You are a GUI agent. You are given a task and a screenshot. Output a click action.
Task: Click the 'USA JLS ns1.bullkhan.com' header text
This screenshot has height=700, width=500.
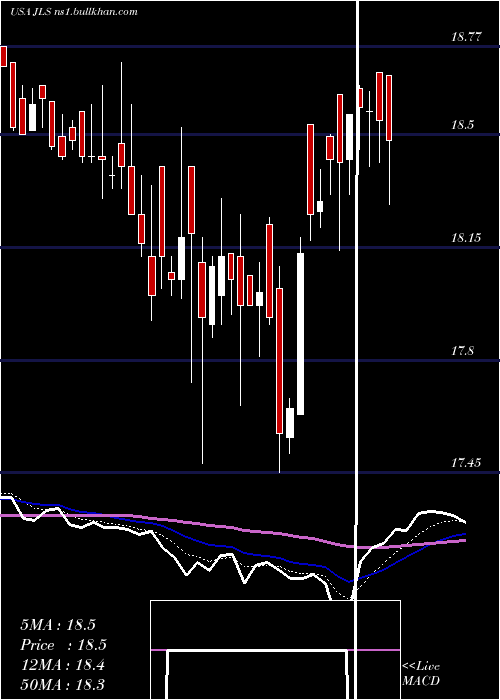pyautogui.click(x=73, y=12)
